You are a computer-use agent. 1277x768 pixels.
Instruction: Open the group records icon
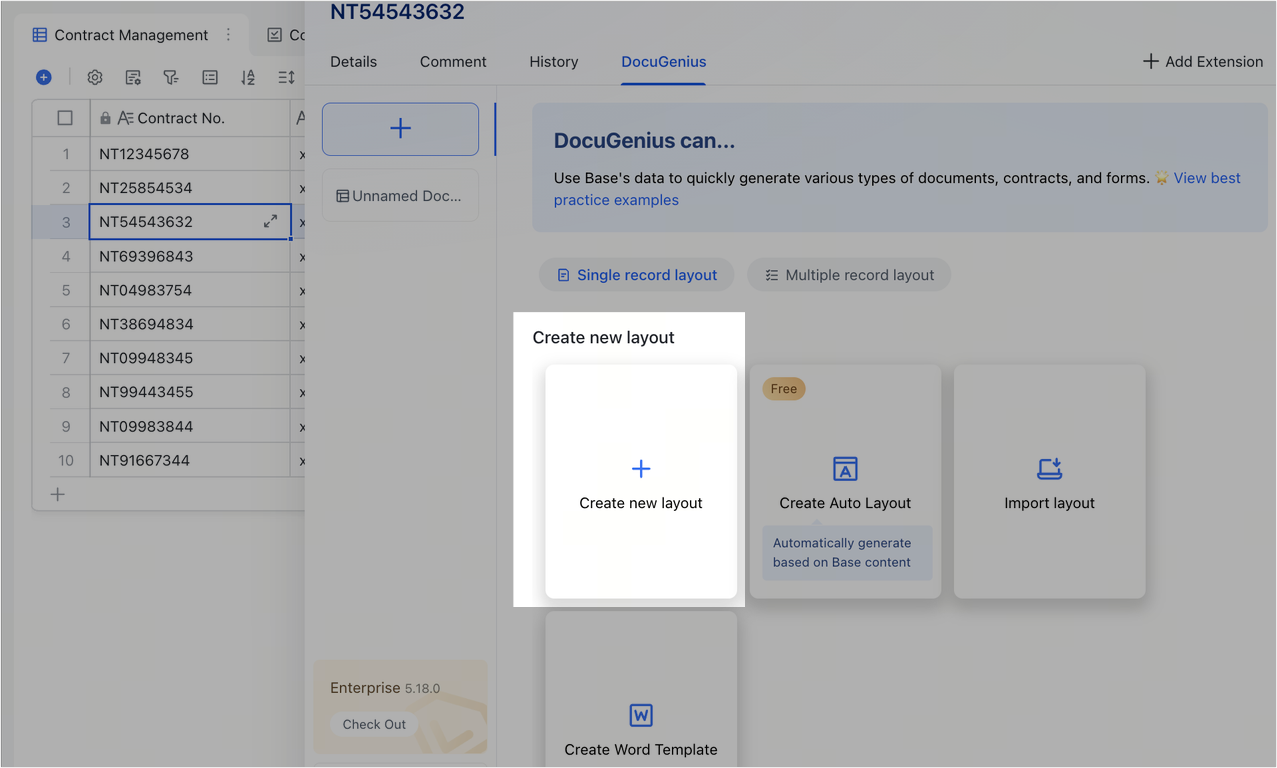coord(210,76)
